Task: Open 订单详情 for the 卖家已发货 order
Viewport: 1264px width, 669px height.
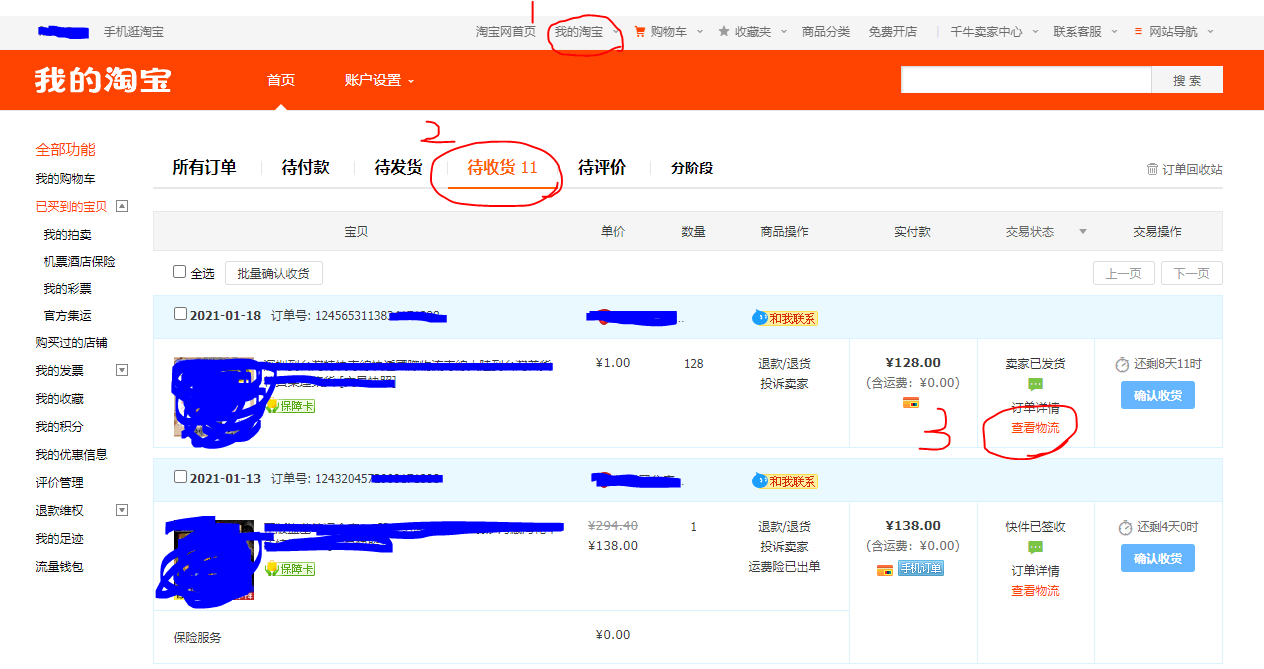Action: pyautogui.click(x=1035, y=407)
